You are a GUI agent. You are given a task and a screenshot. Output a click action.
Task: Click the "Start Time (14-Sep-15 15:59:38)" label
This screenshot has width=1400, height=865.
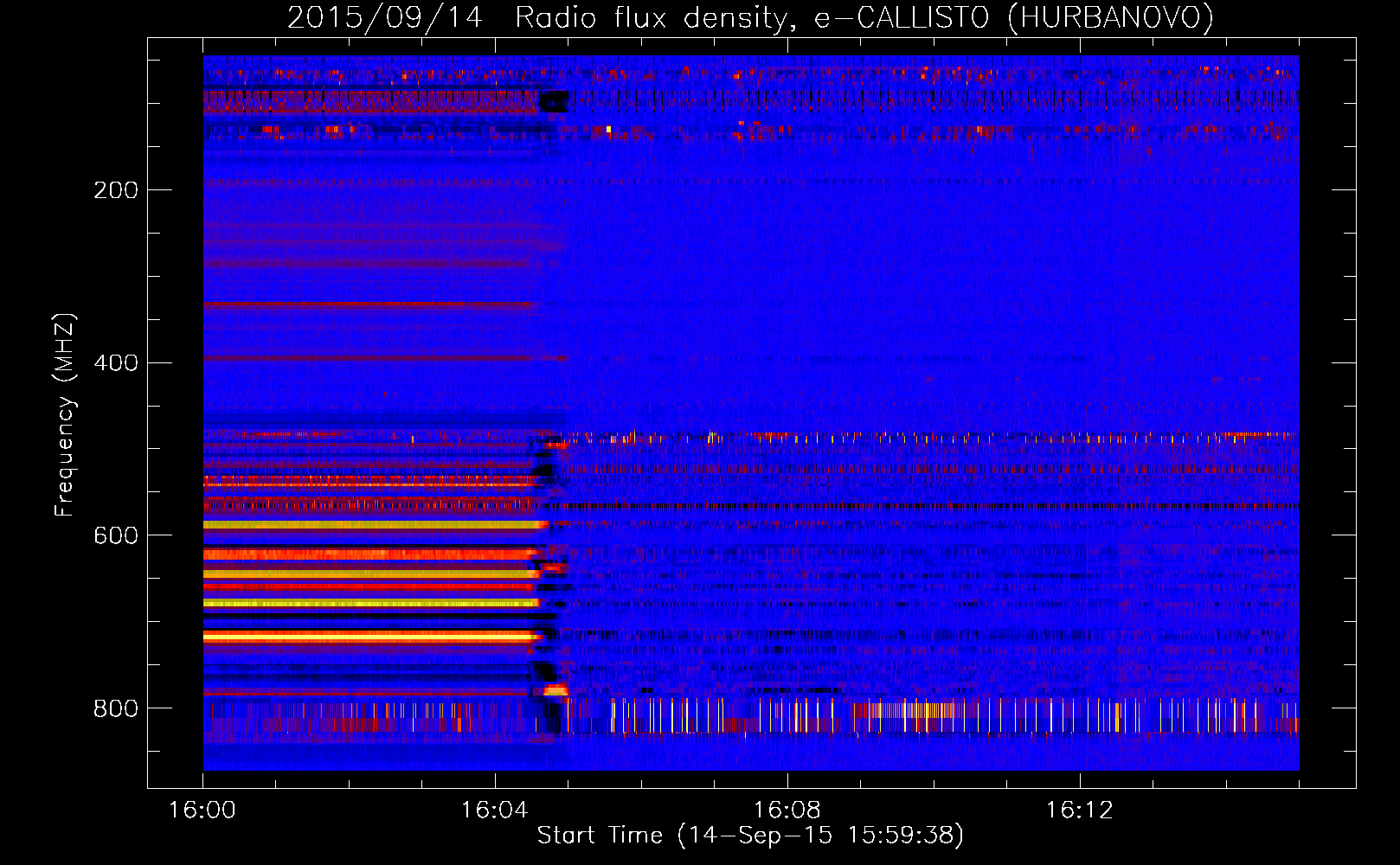750,836
